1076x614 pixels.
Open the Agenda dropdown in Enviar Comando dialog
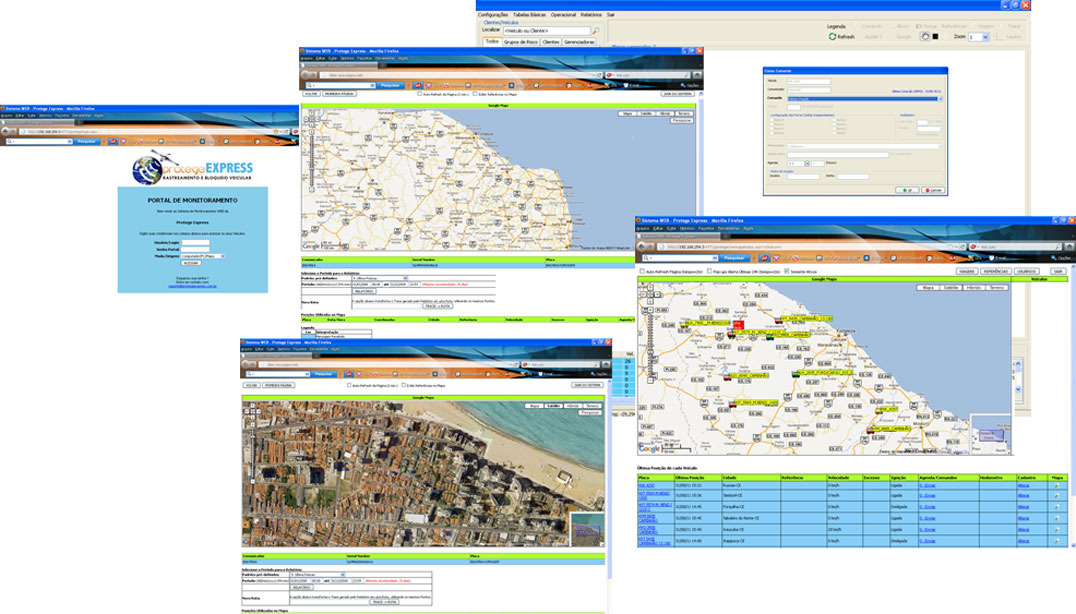(807, 163)
